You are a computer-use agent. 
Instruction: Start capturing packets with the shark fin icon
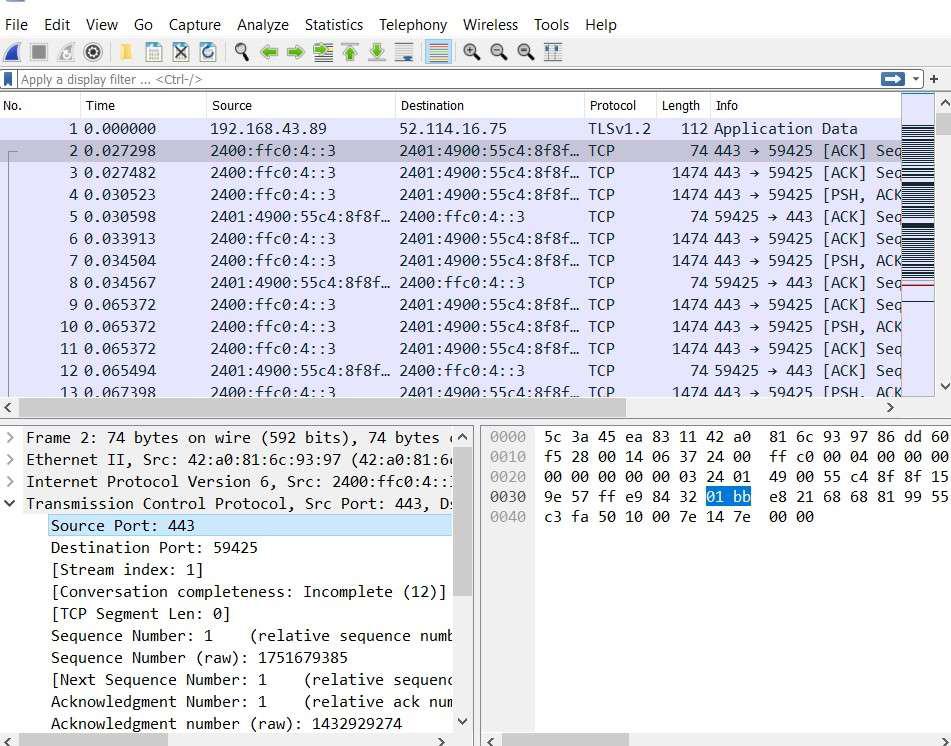(13, 53)
